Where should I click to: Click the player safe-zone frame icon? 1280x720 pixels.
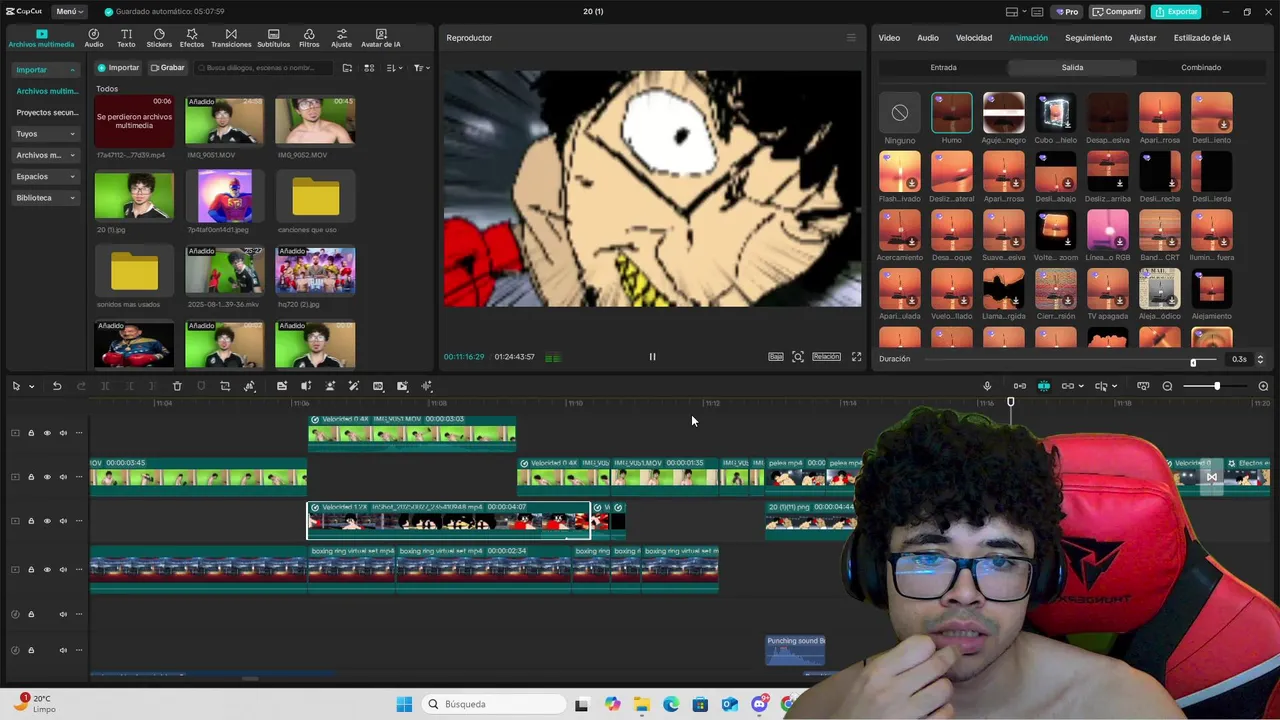798,357
